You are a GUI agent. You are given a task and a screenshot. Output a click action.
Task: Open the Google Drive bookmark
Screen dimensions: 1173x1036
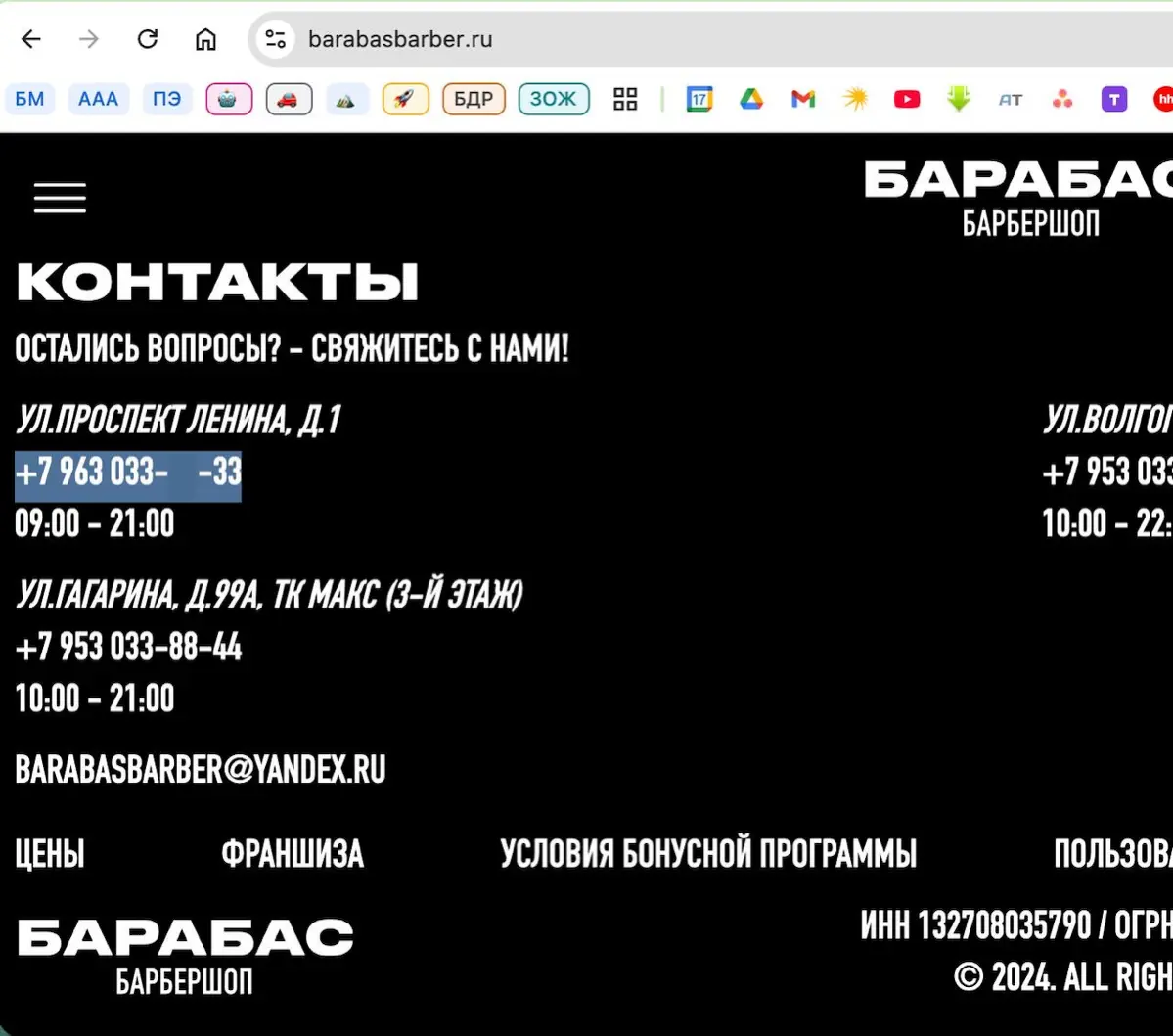point(751,99)
